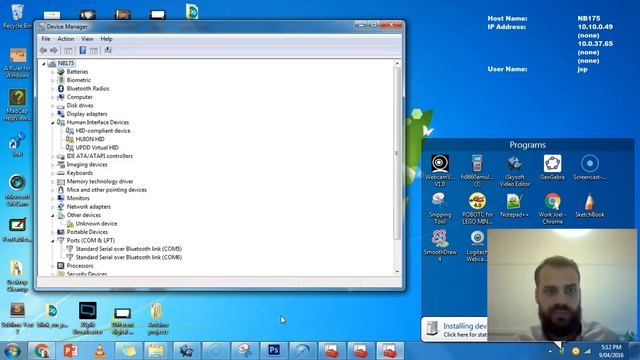Open the Action menu
Screen dimensions: 640x360
click(x=65, y=39)
